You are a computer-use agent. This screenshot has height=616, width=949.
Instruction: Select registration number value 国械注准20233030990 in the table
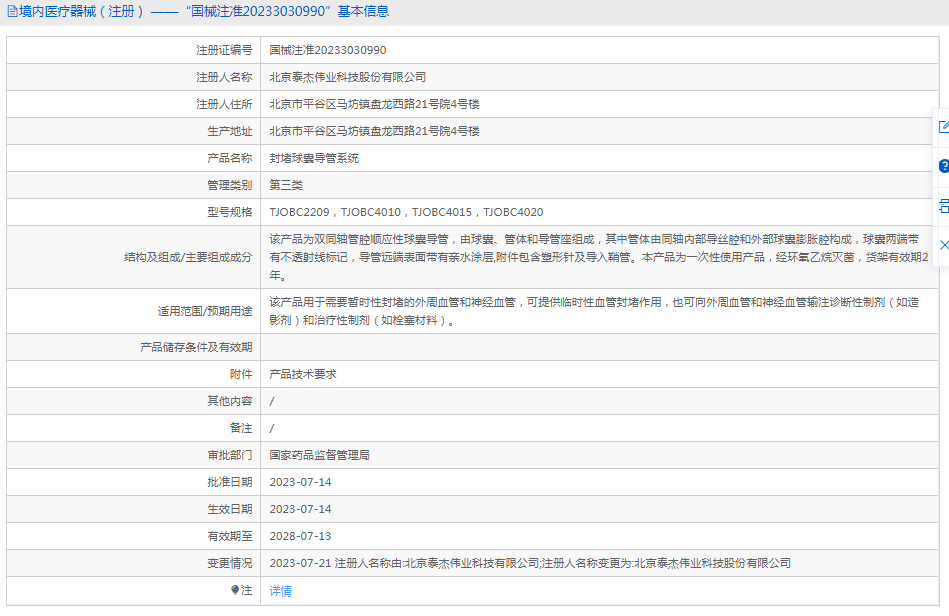pyautogui.click(x=327, y=50)
